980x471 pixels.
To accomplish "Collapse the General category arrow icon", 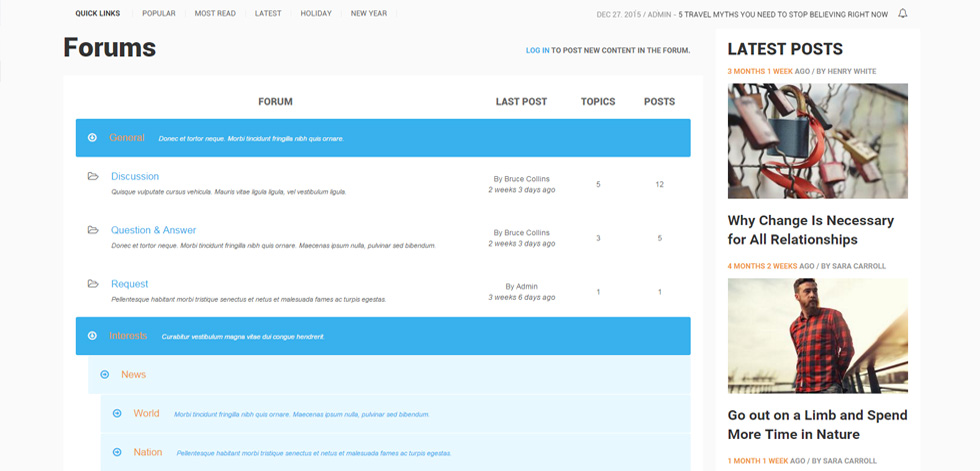I will 92,137.
